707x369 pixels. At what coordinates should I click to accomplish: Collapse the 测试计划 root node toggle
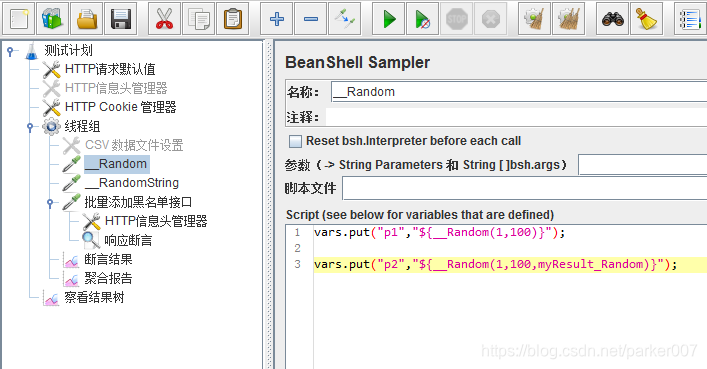[x=10, y=52]
